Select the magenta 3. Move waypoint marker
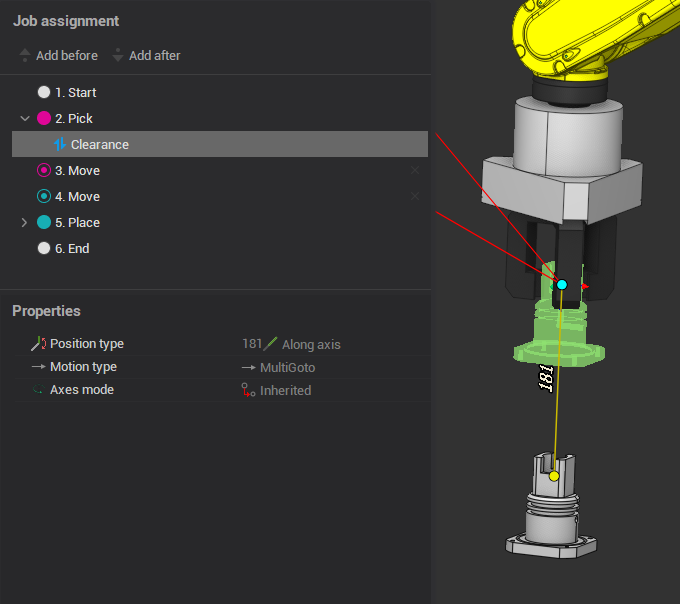The image size is (680, 604). (x=44, y=171)
